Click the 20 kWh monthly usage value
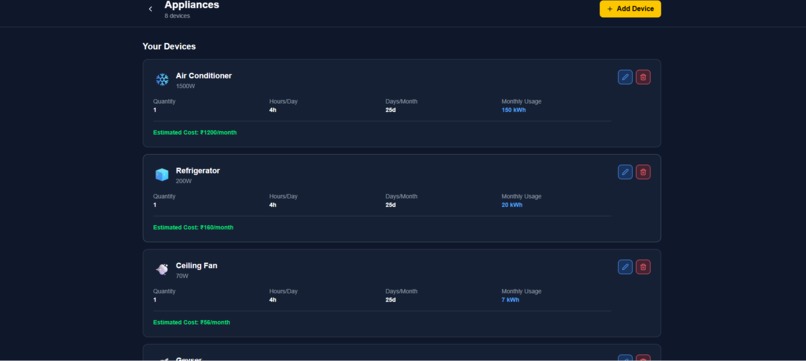 [x=512, y=205]
